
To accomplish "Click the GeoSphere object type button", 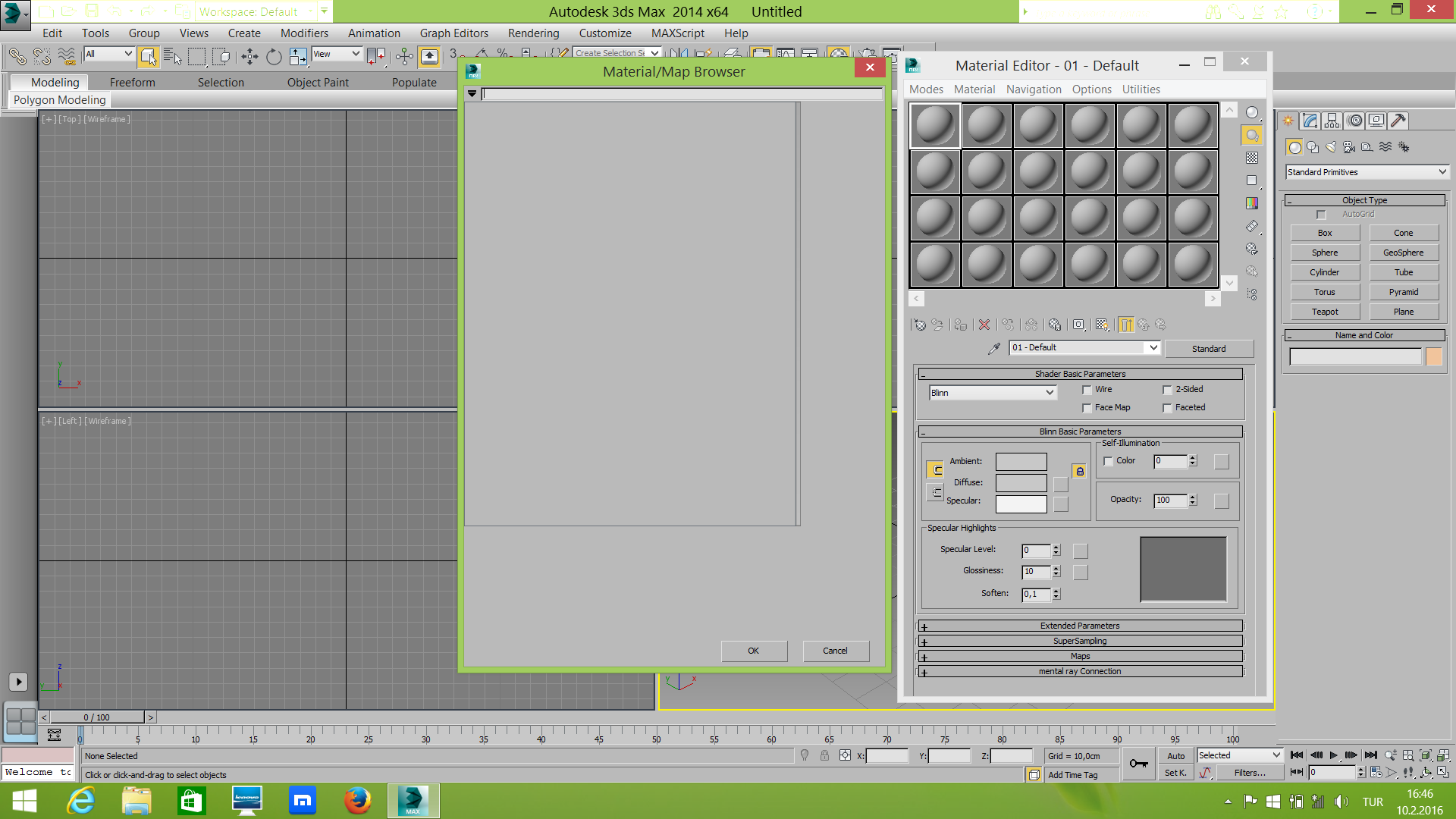I will [x=1403, y=253].
